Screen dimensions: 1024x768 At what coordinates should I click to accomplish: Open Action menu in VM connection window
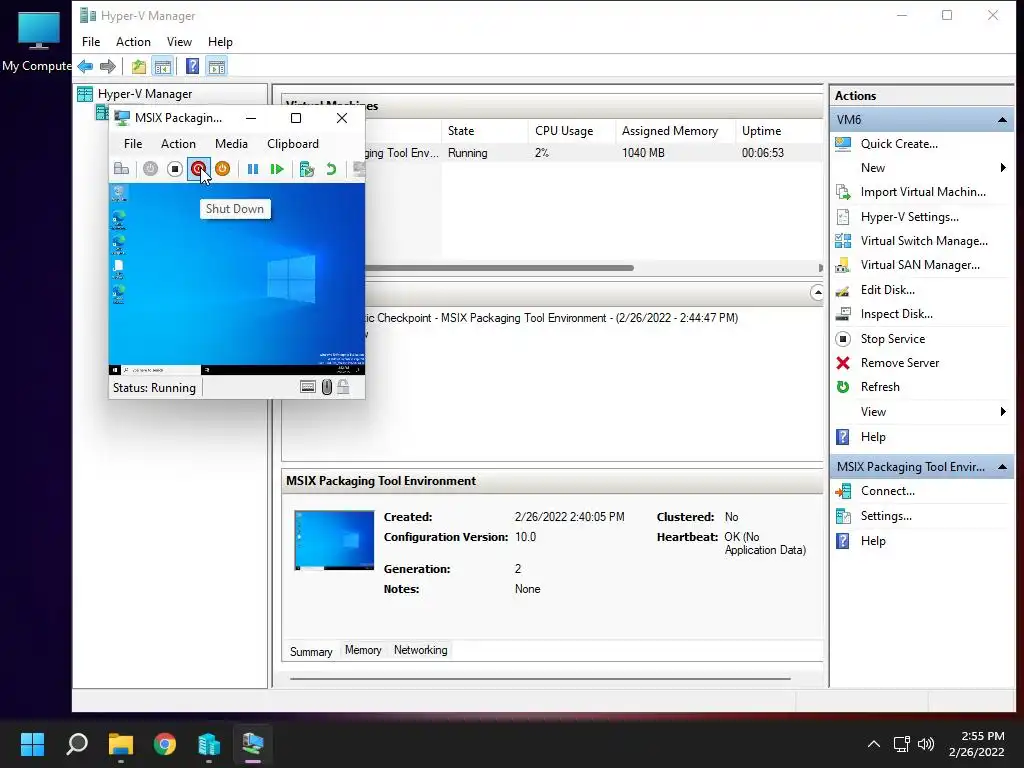178,144
